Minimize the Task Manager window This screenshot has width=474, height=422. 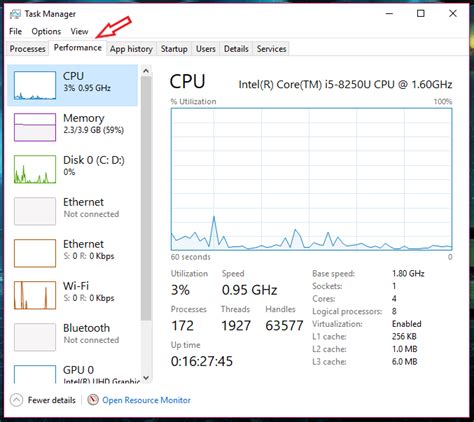pyautogui.click(x=389, y=14)
